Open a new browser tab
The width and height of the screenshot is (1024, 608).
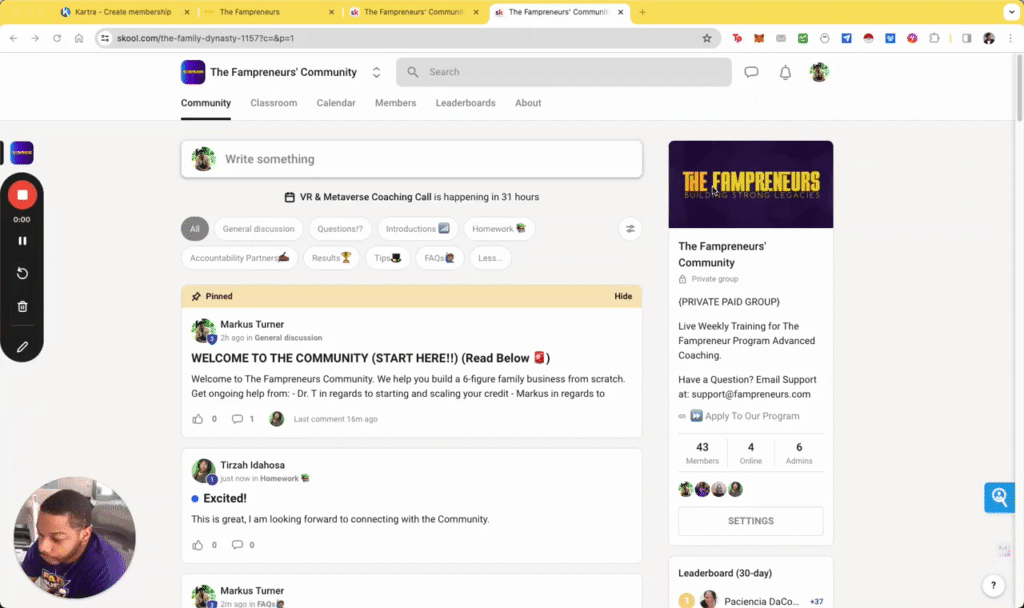tap(642, 12)
